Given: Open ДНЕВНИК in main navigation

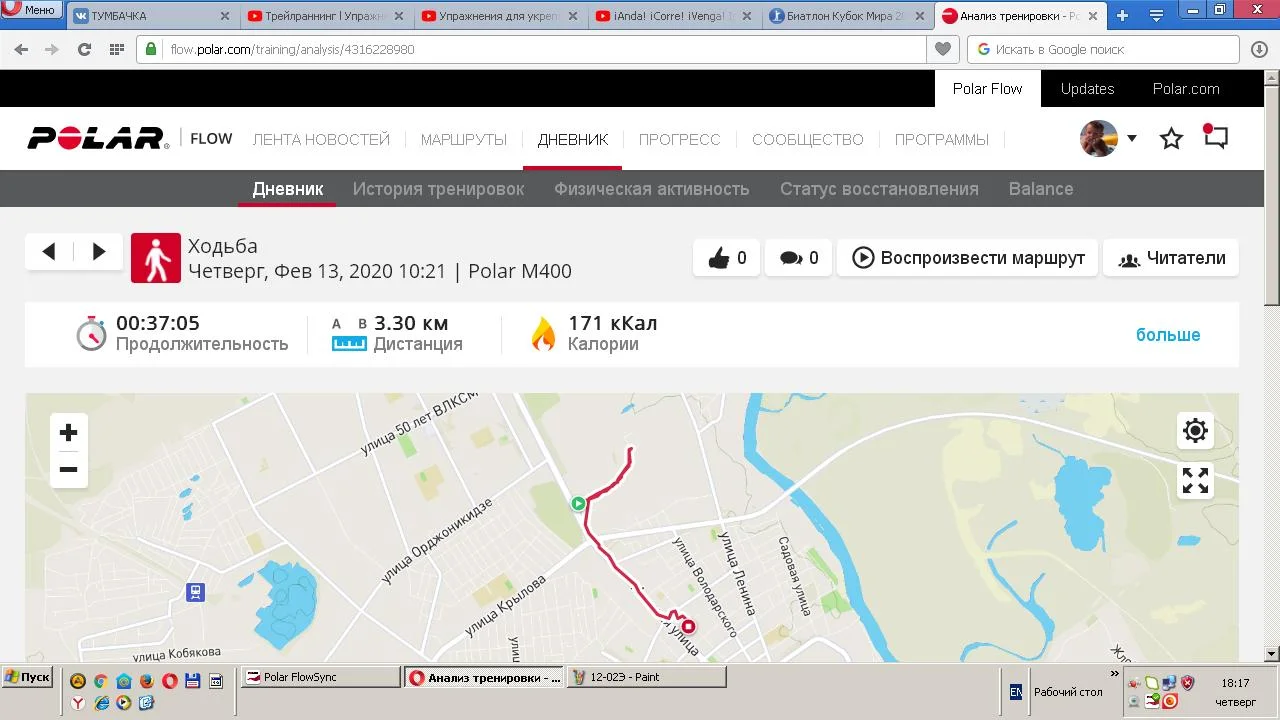Looking at the screenshot, I should [573, 140].
